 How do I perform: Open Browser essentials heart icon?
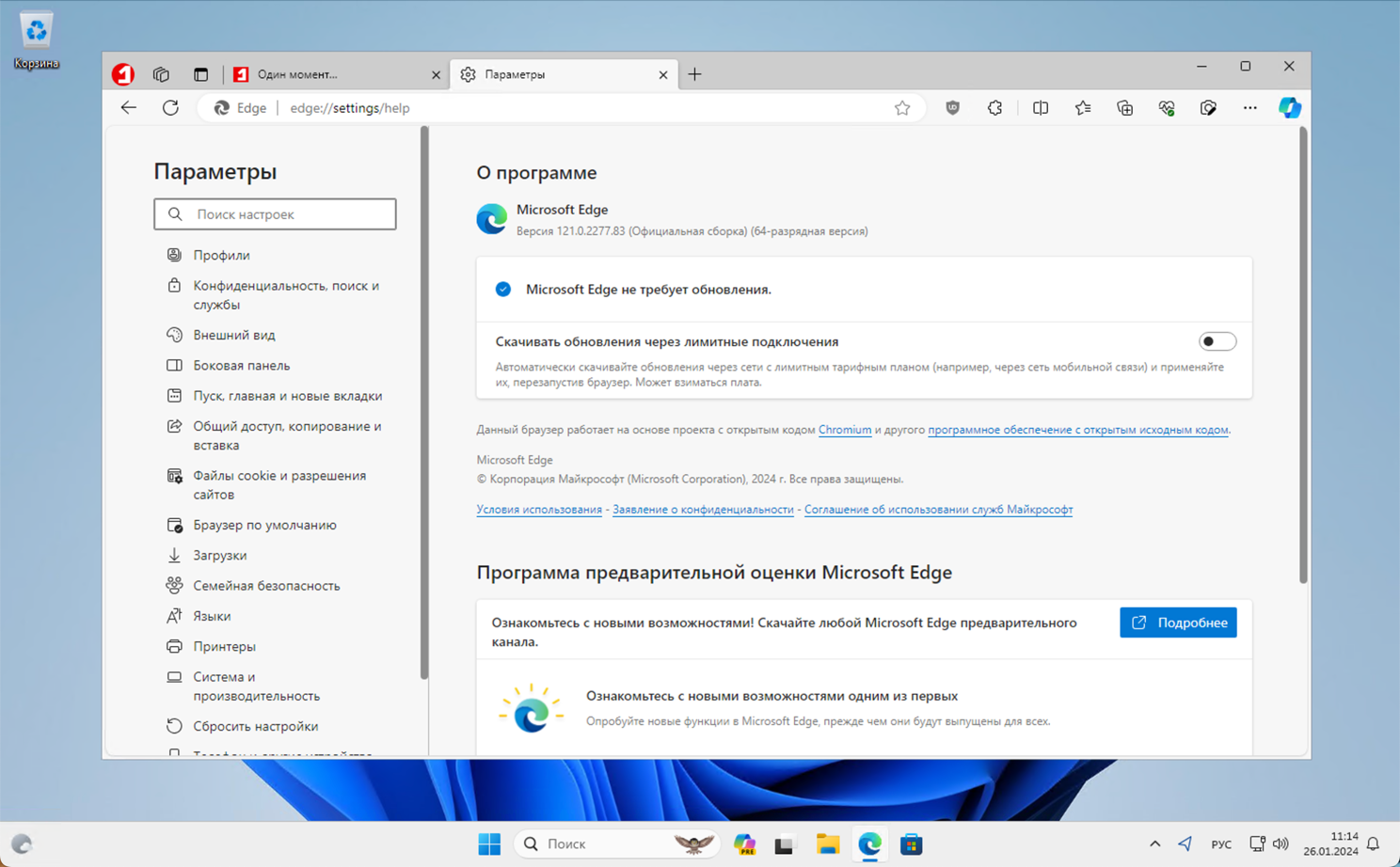[1167, 108]
